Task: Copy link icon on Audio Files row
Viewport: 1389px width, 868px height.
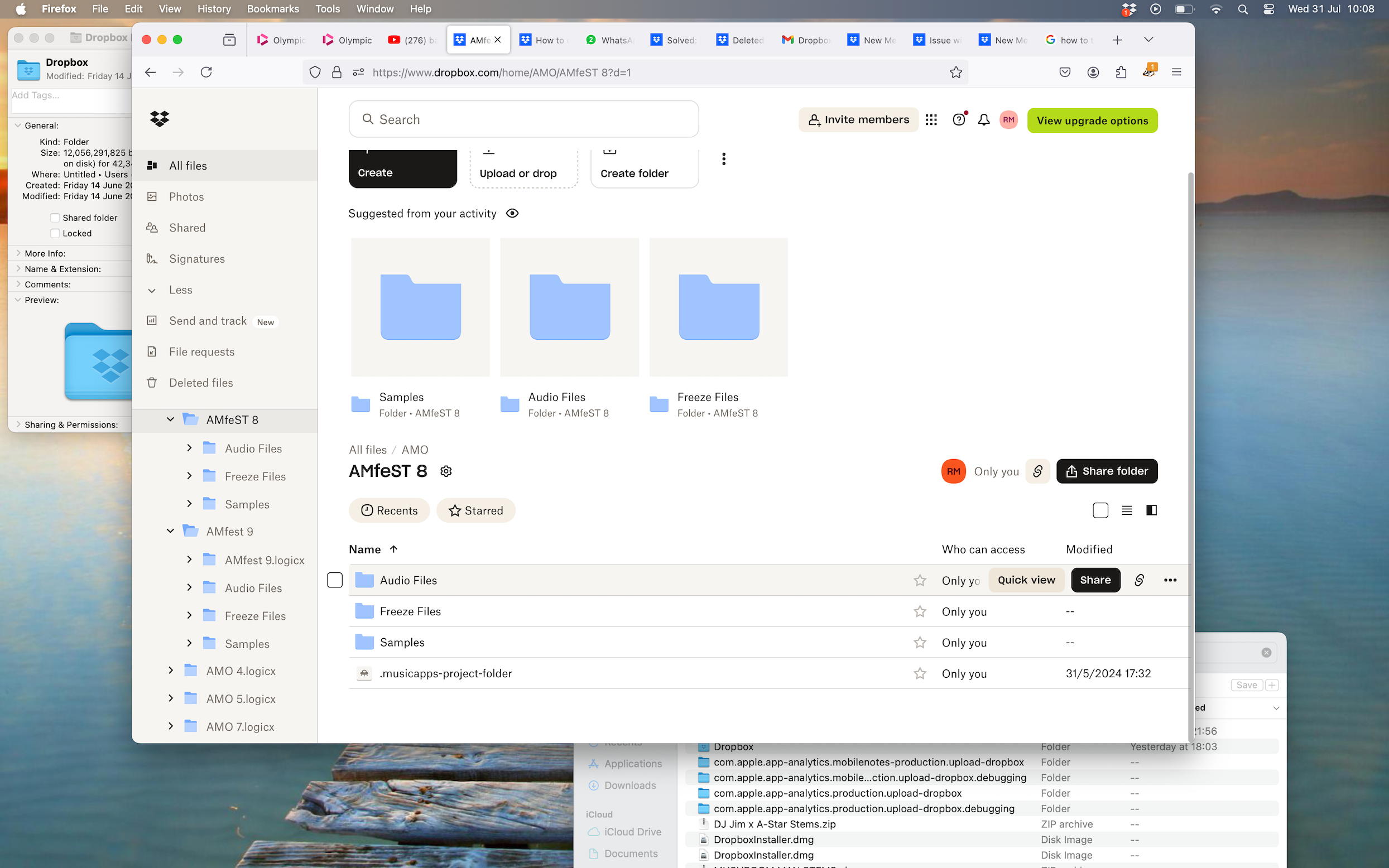Action: [1139, 580]
